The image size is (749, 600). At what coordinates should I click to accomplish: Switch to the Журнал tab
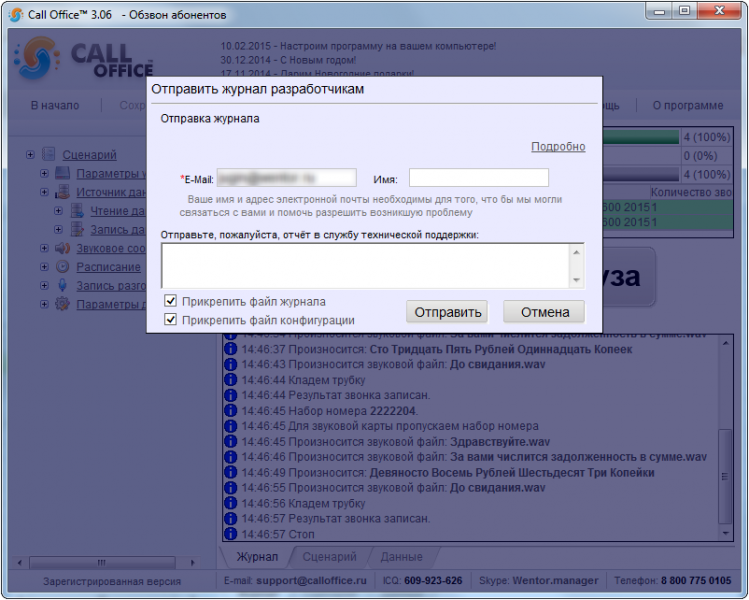[x=257, y=557]
